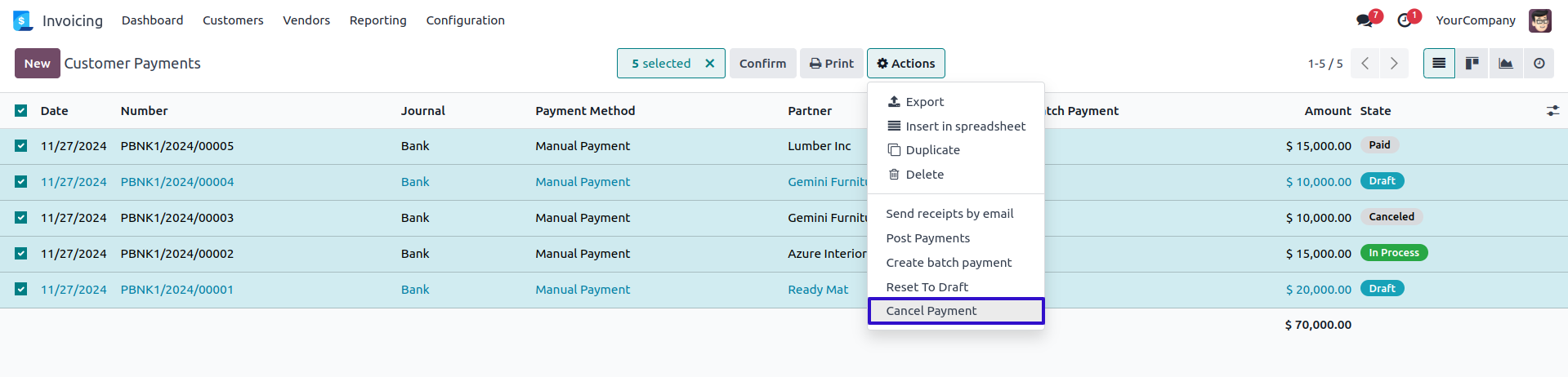Image resolution: width=1568 pixels, height=377 pixels.
Task: Open the Reporting menu
Action: pyautogui.click(x=377, y=20)
